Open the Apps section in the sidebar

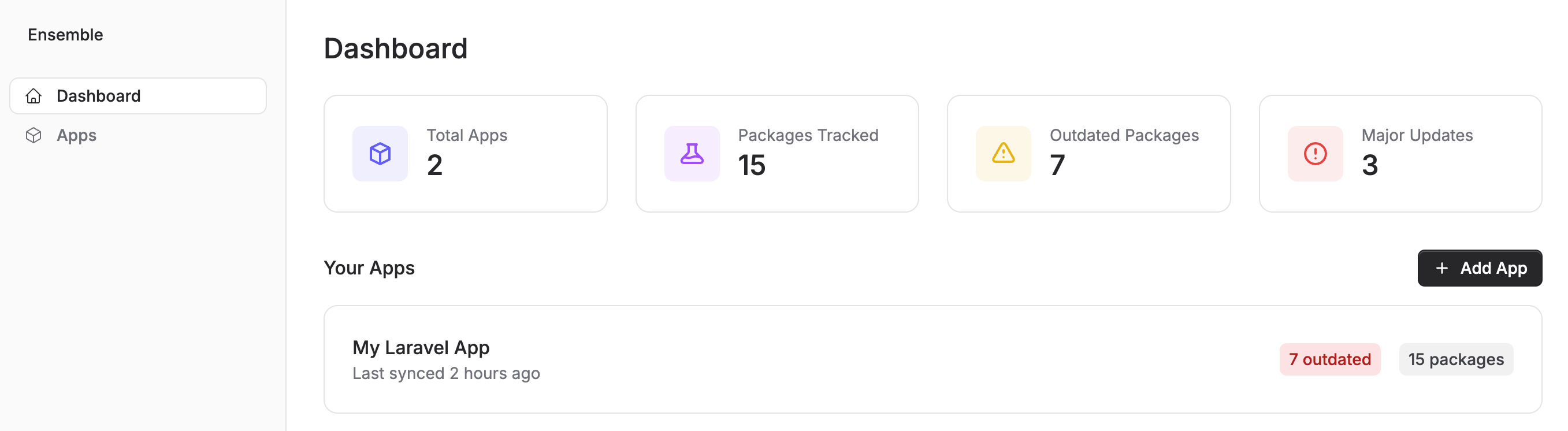click(x=76, y=135)
